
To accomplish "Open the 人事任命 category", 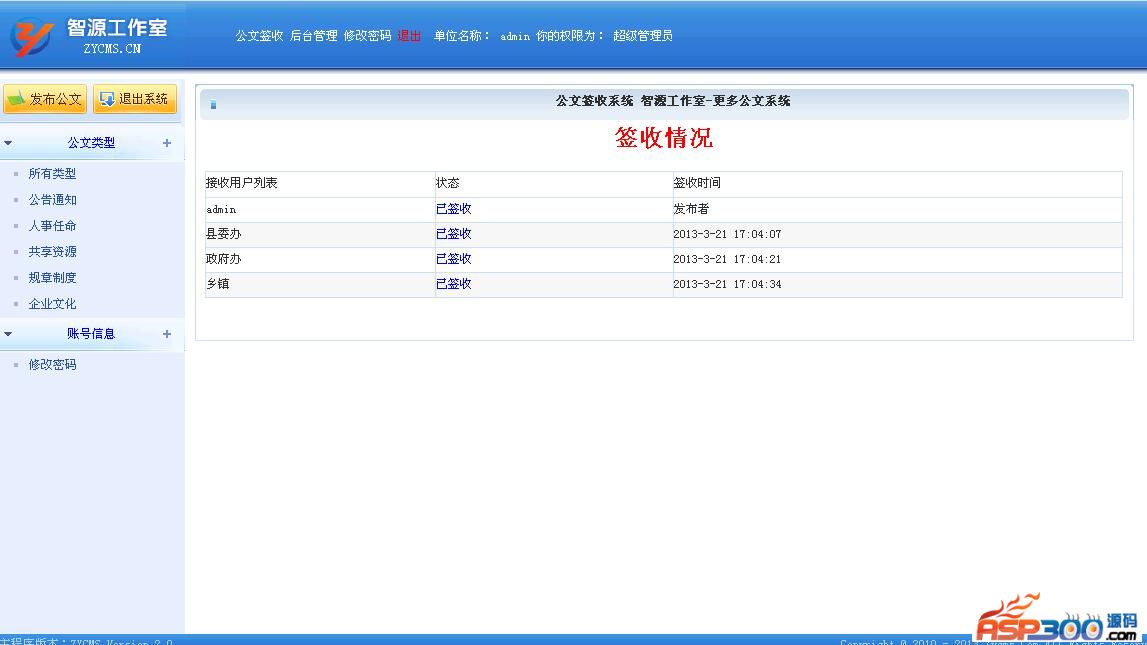I will 52,226.
